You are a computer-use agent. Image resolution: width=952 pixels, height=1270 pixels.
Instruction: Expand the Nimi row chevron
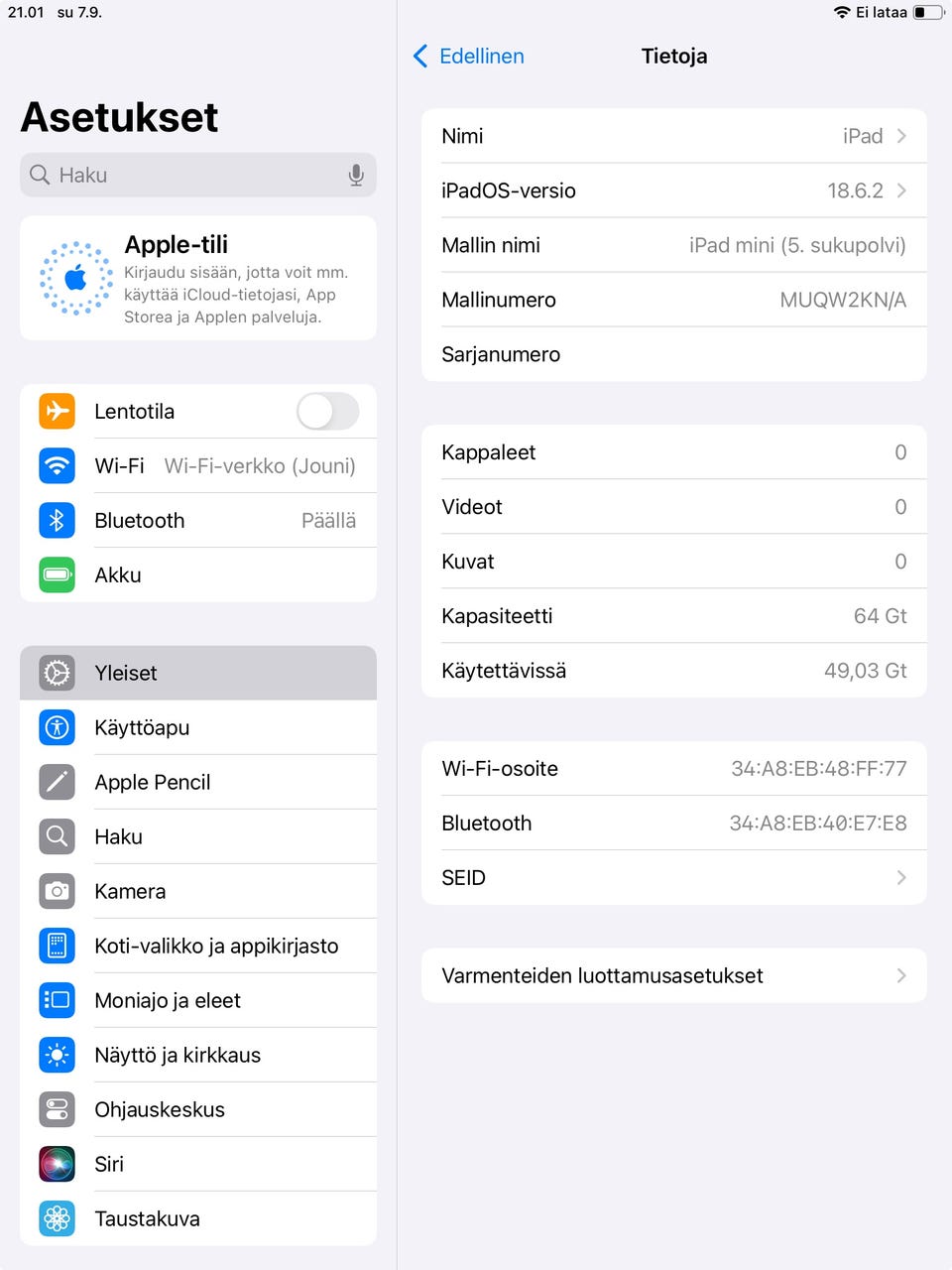click(x=901, y=136)
